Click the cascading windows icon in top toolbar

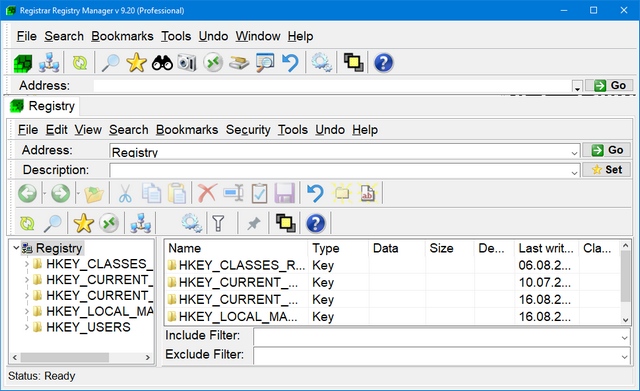[x=353, y=63]
